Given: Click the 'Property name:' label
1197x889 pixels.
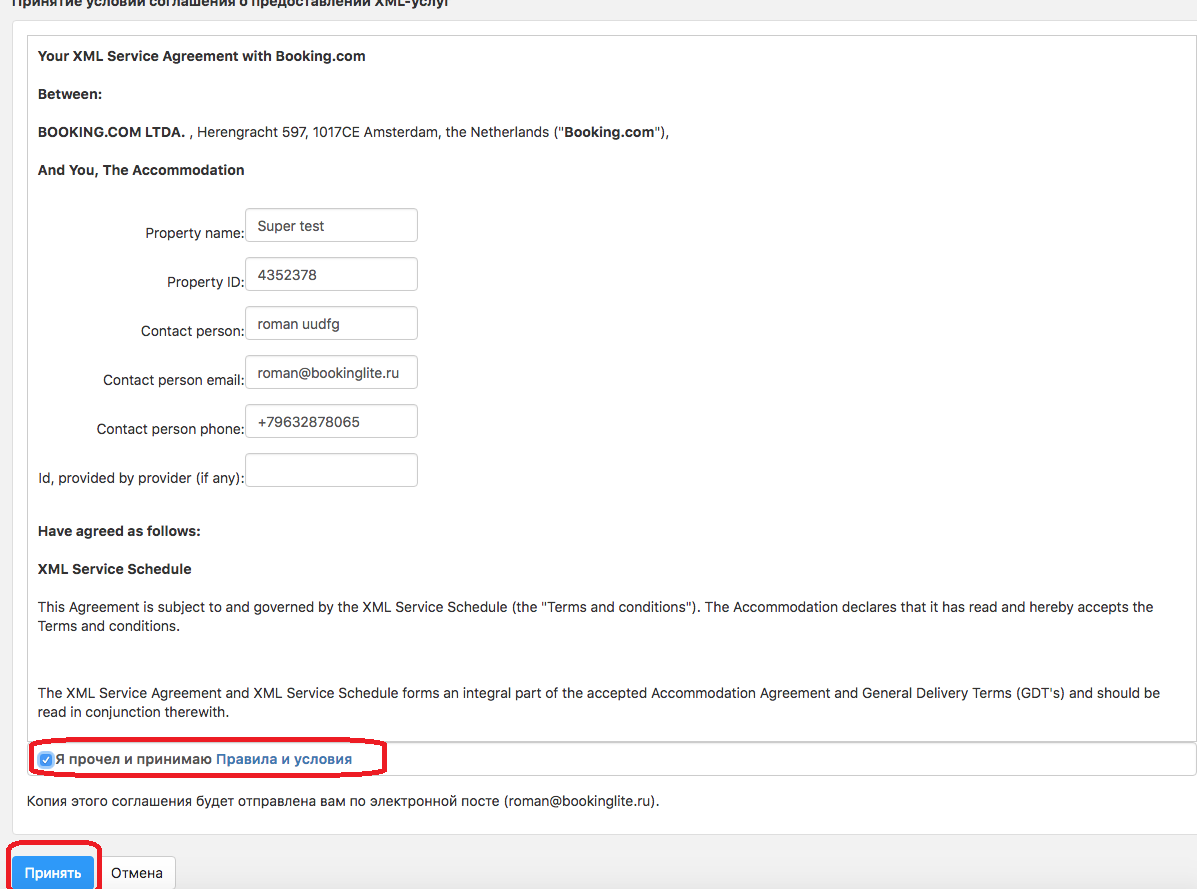Looking at the screenshot, I should tap(195, 233).
